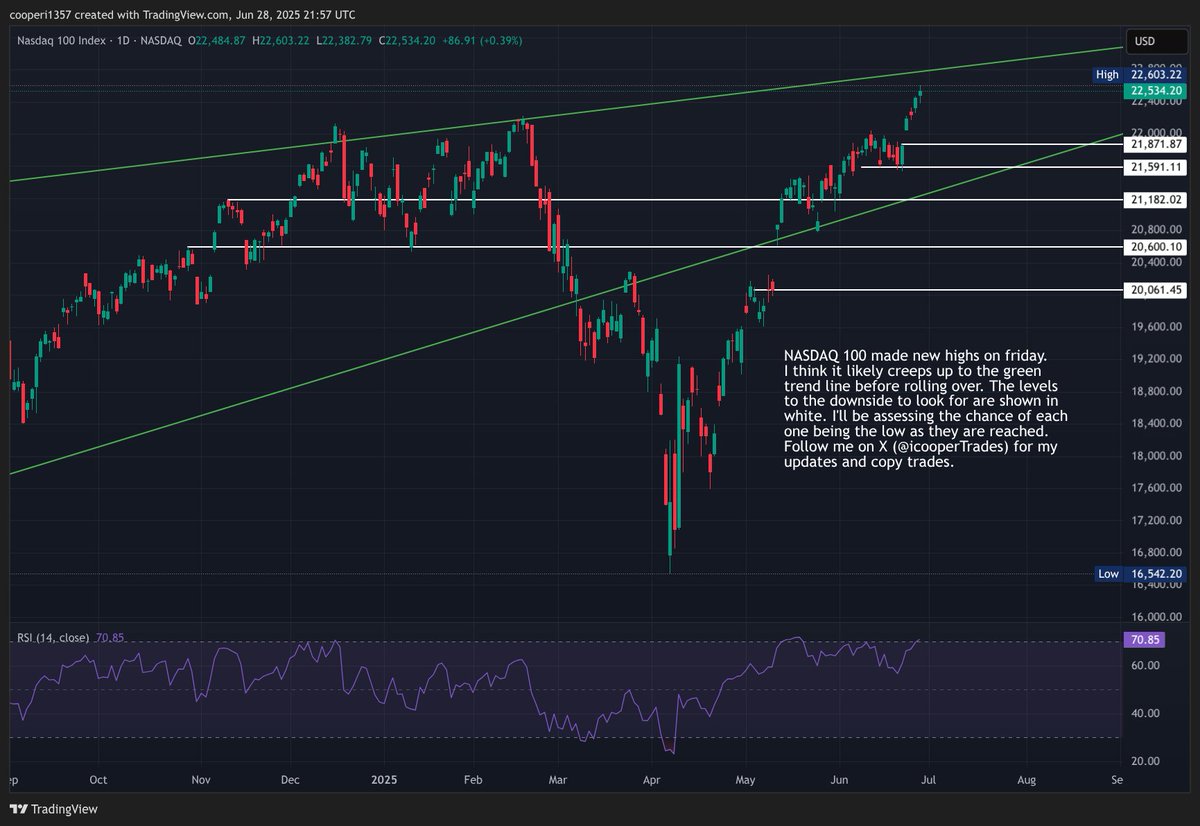Click the TradingView logo at bottom left

(56, 809)
